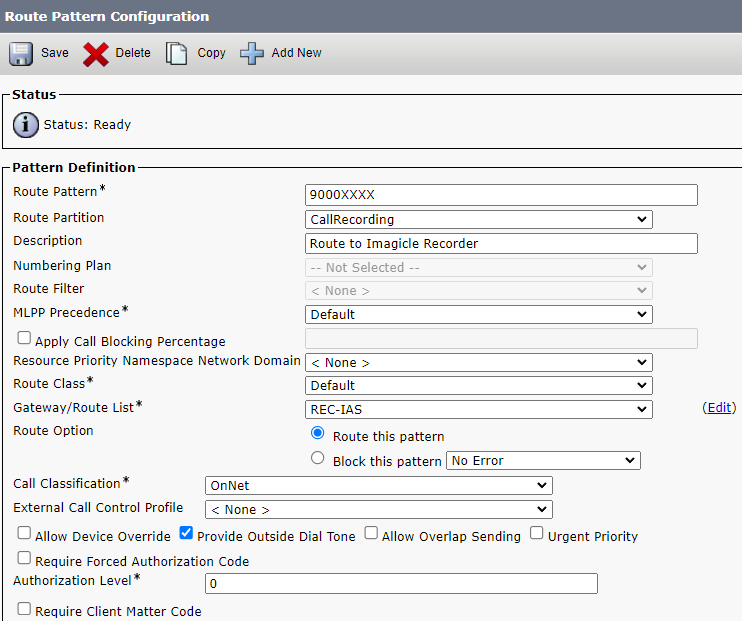The width and height of the screenshot is (742, 621).
Task: Click the Edit link beside Gateway/Route List
Action: pos(719,408)
